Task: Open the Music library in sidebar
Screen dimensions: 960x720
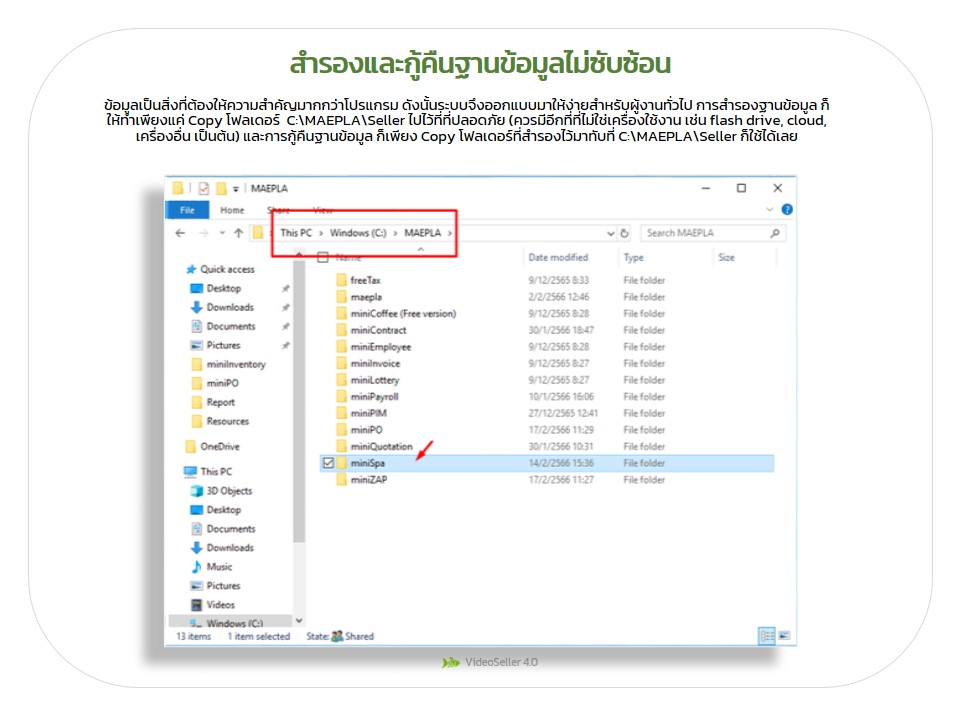Action: point(219,567)
